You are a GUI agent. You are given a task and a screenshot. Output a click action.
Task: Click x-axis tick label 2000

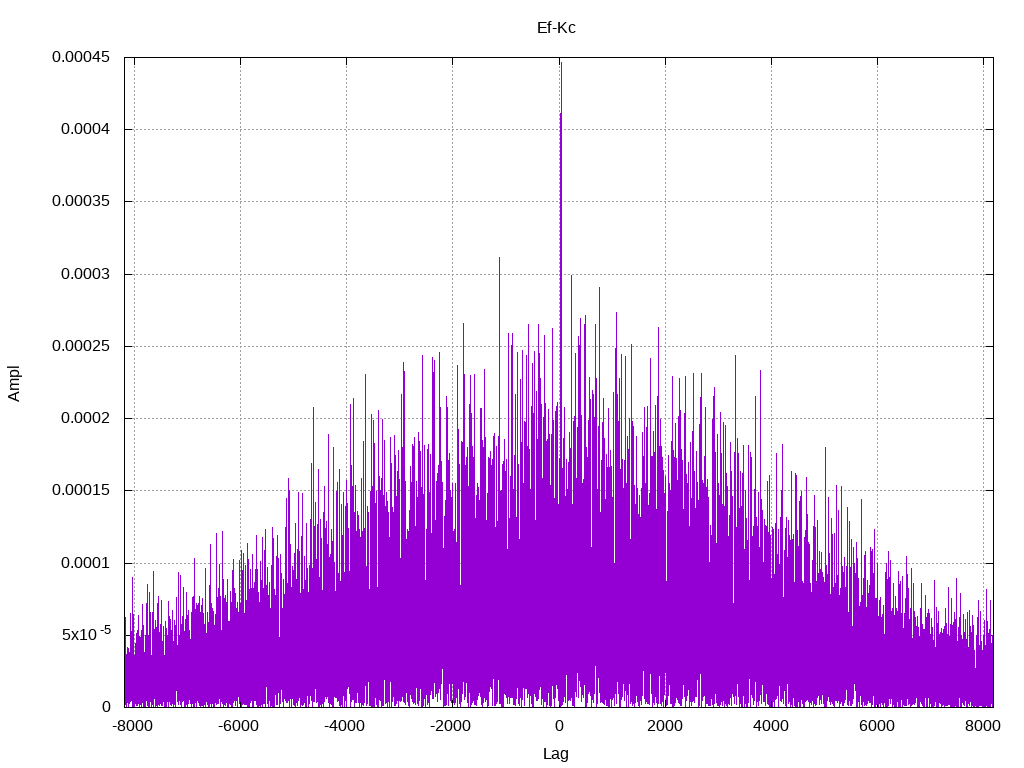(x=665, y=726)
